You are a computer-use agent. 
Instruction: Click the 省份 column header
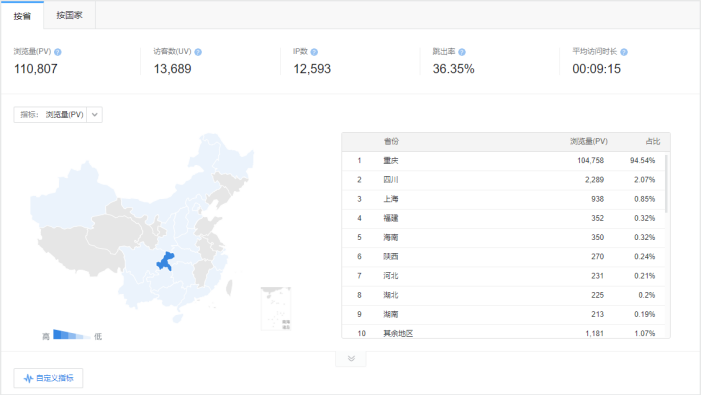391,142
